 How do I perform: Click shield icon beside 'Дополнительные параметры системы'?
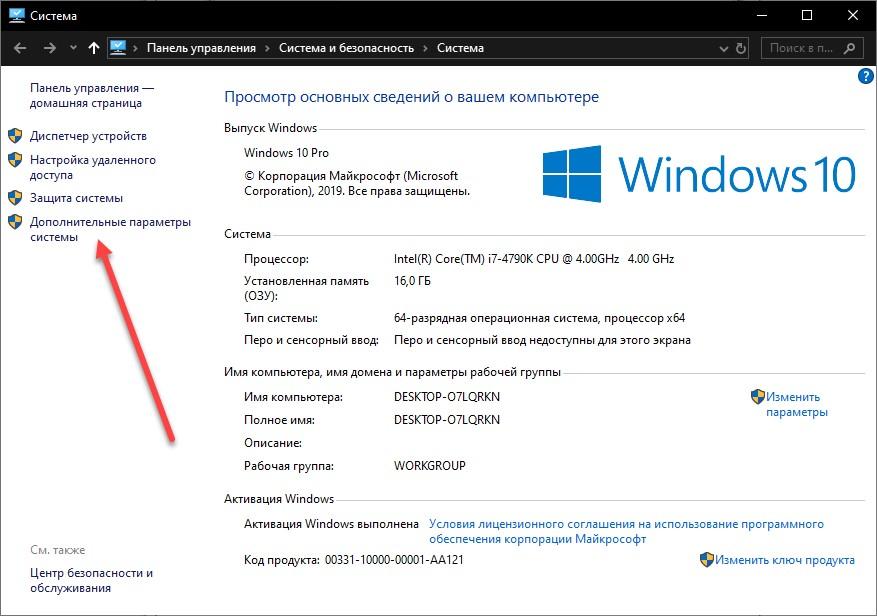tap(15, 222)
